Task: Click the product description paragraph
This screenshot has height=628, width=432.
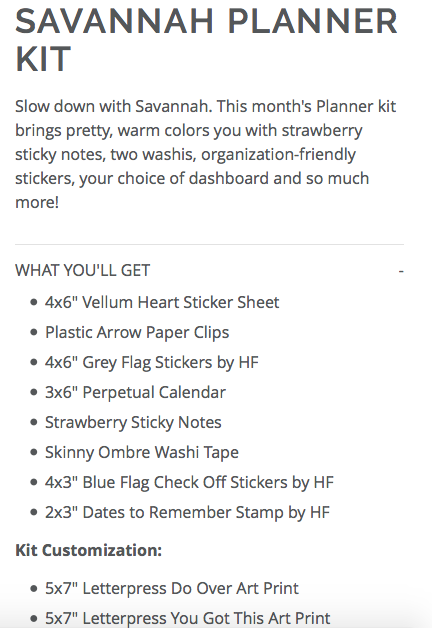Action: click(x=205, y=154)
